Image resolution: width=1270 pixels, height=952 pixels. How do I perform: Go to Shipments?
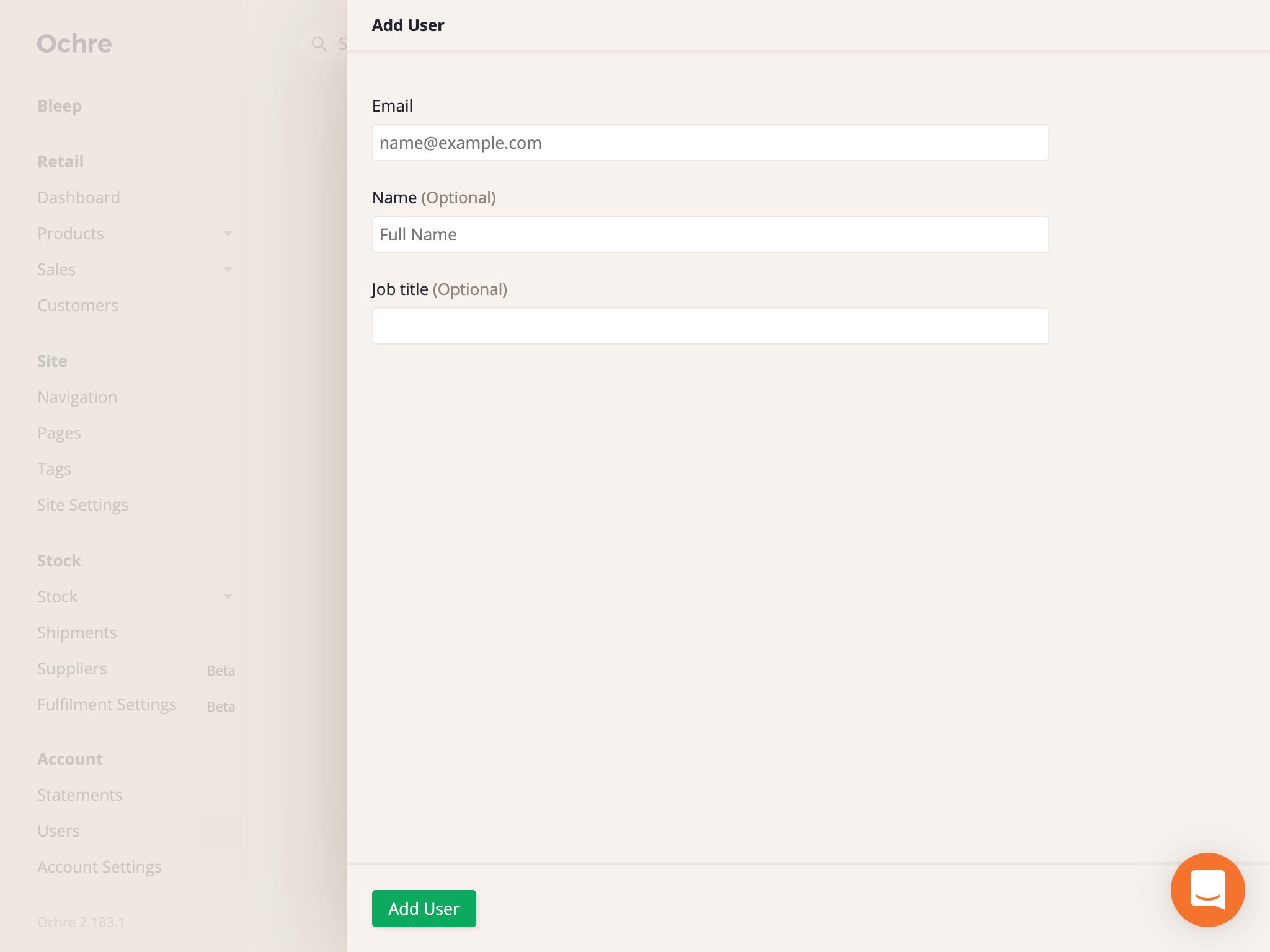point(78,633)
